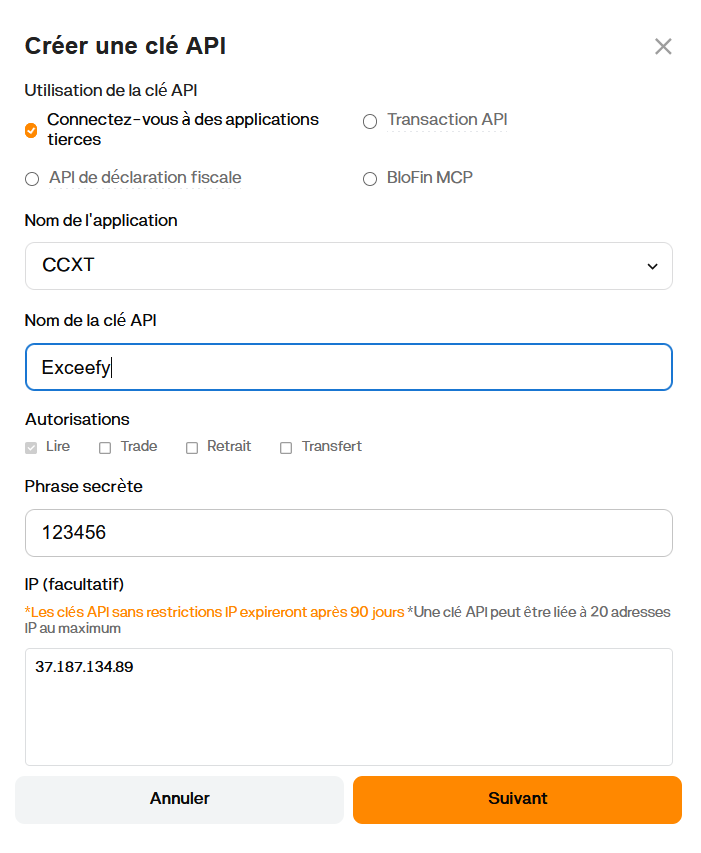Tick the Transfert permission checkbox
701x853 pixels.
(286, 448)
